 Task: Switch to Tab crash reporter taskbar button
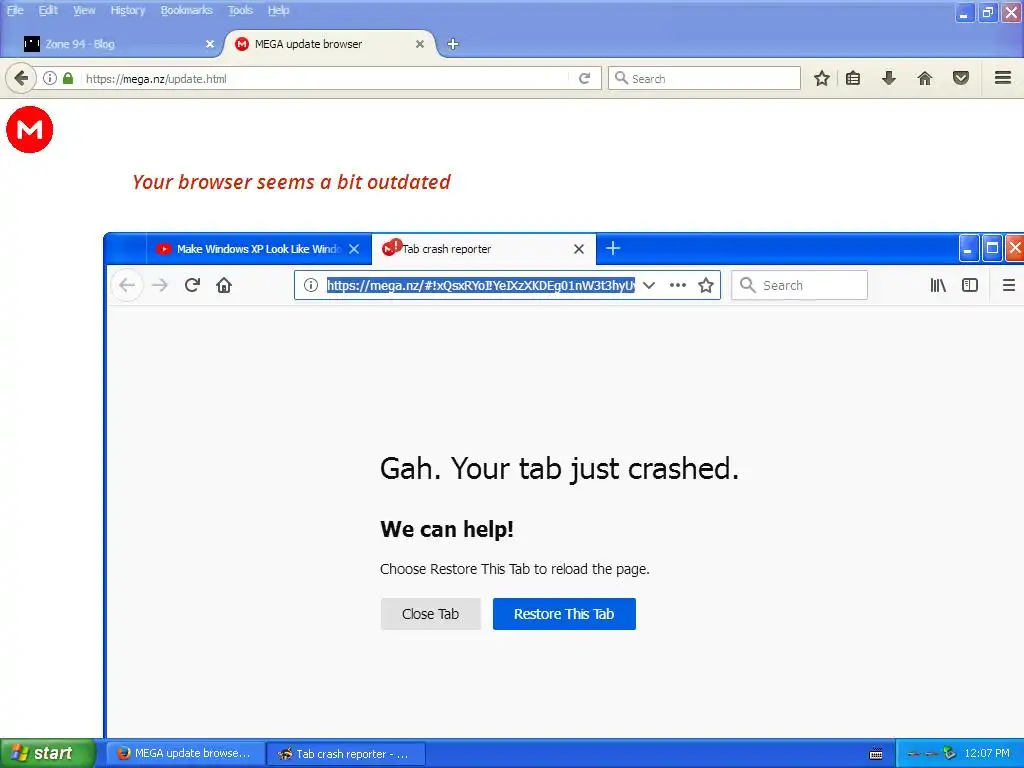pos(347,754)
